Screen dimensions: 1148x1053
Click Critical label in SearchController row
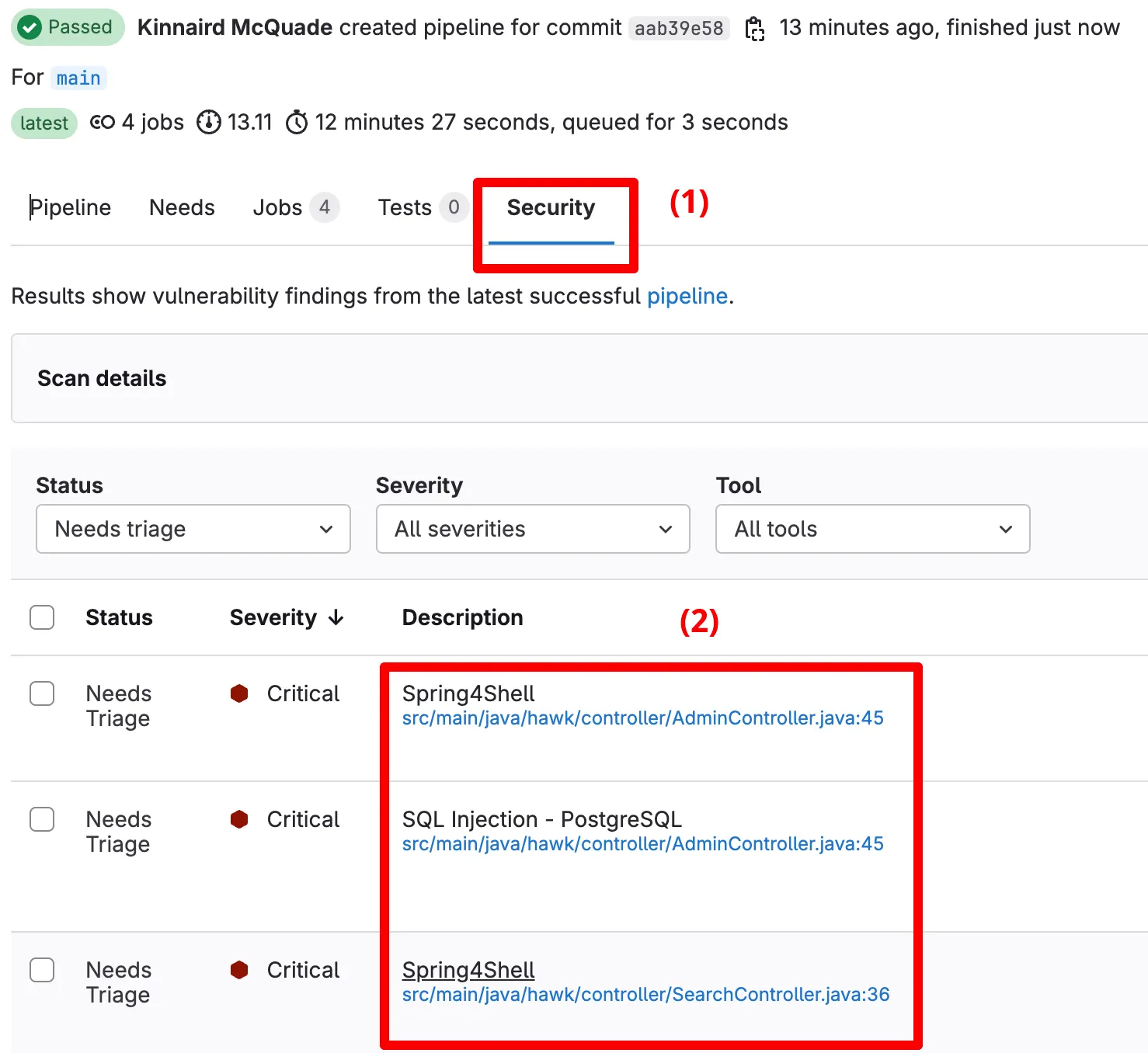[303, 970]
